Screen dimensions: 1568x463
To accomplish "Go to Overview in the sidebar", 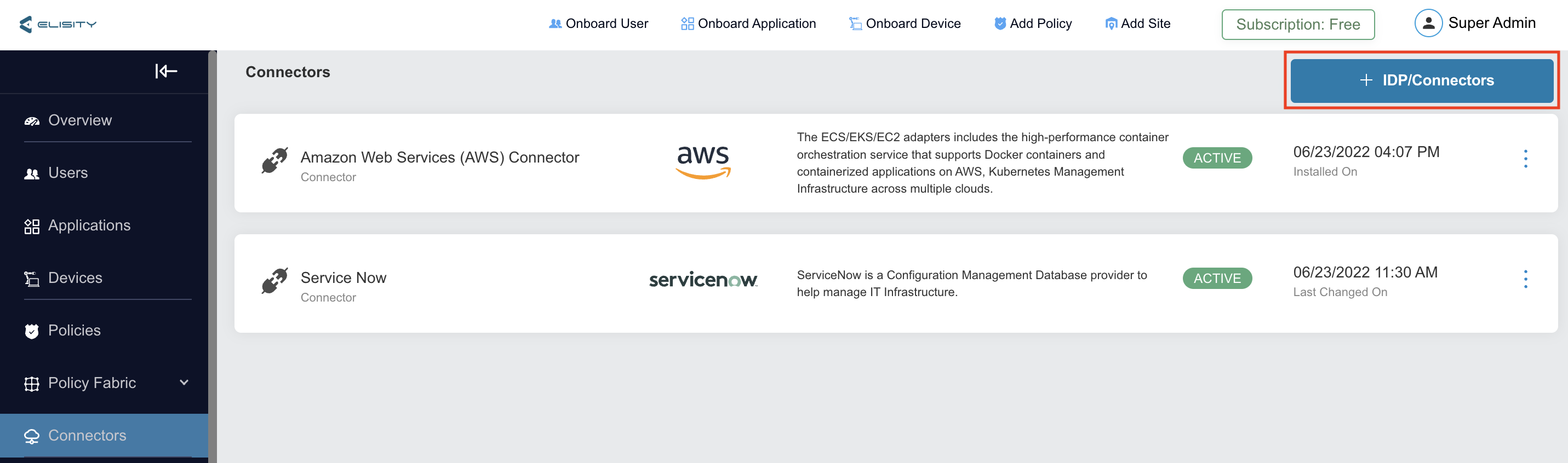I will pyautogui.click(x=80, y=120).
